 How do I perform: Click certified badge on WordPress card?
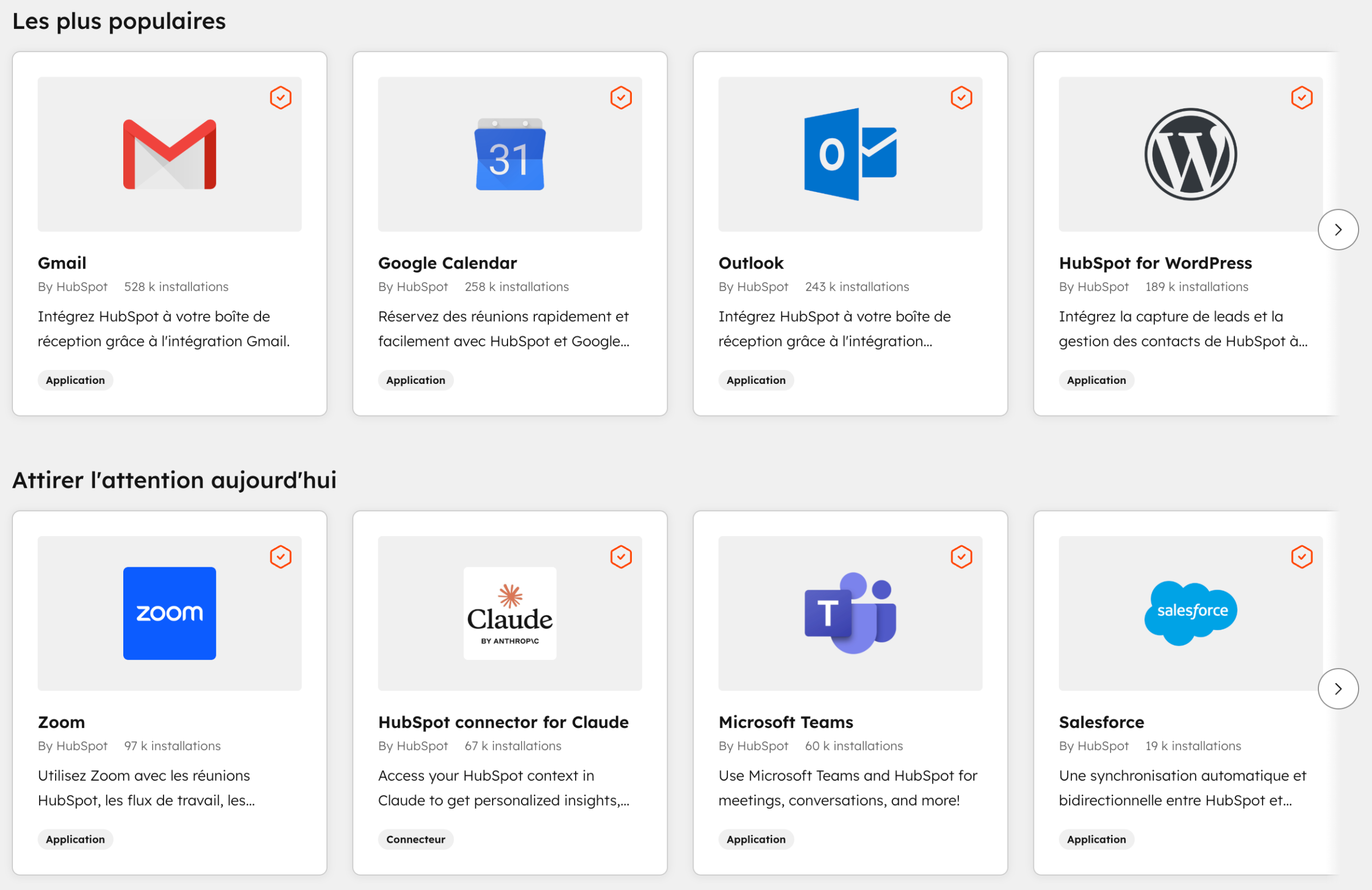point(1302,98)
